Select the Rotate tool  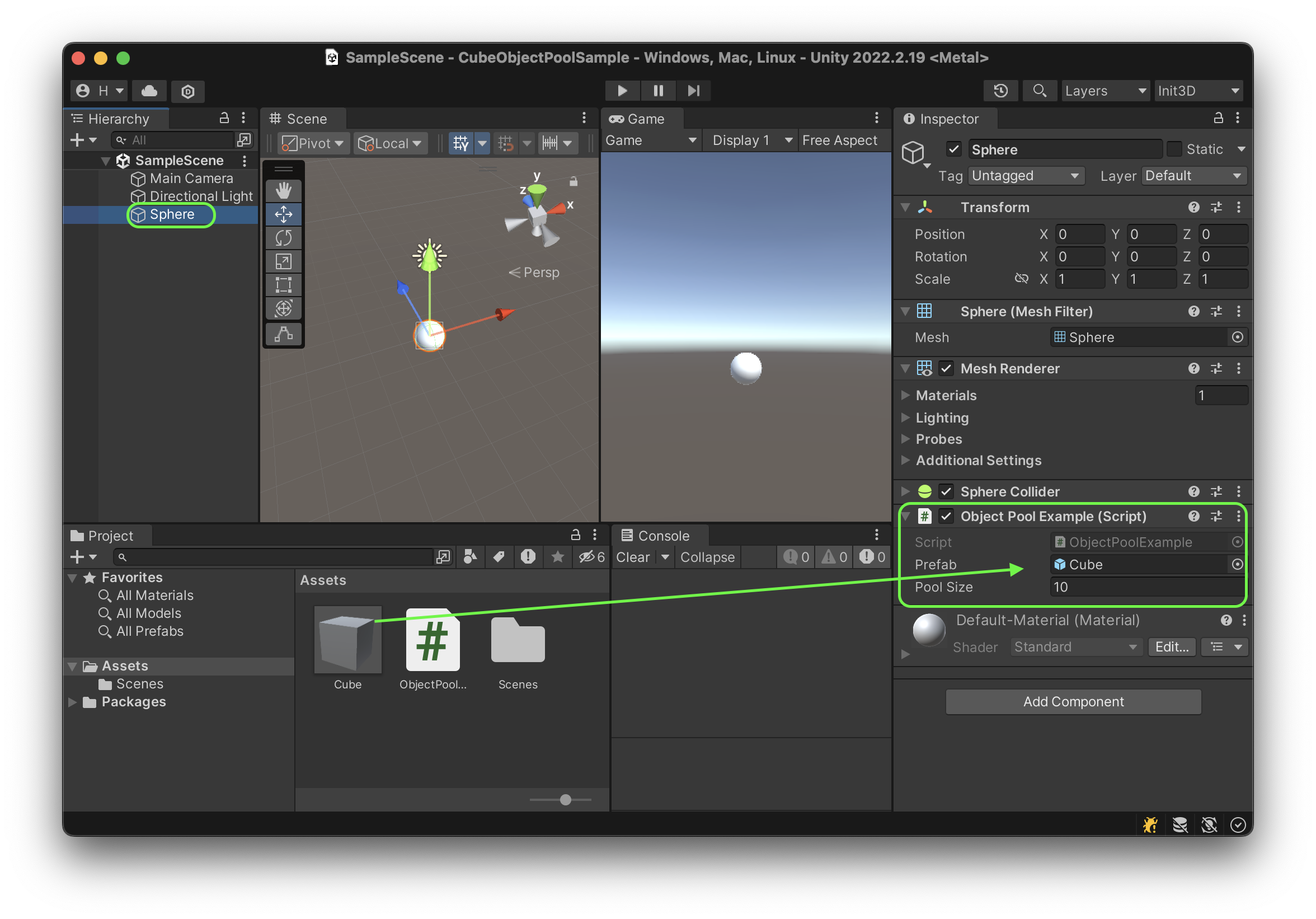(x=283, y=237)
